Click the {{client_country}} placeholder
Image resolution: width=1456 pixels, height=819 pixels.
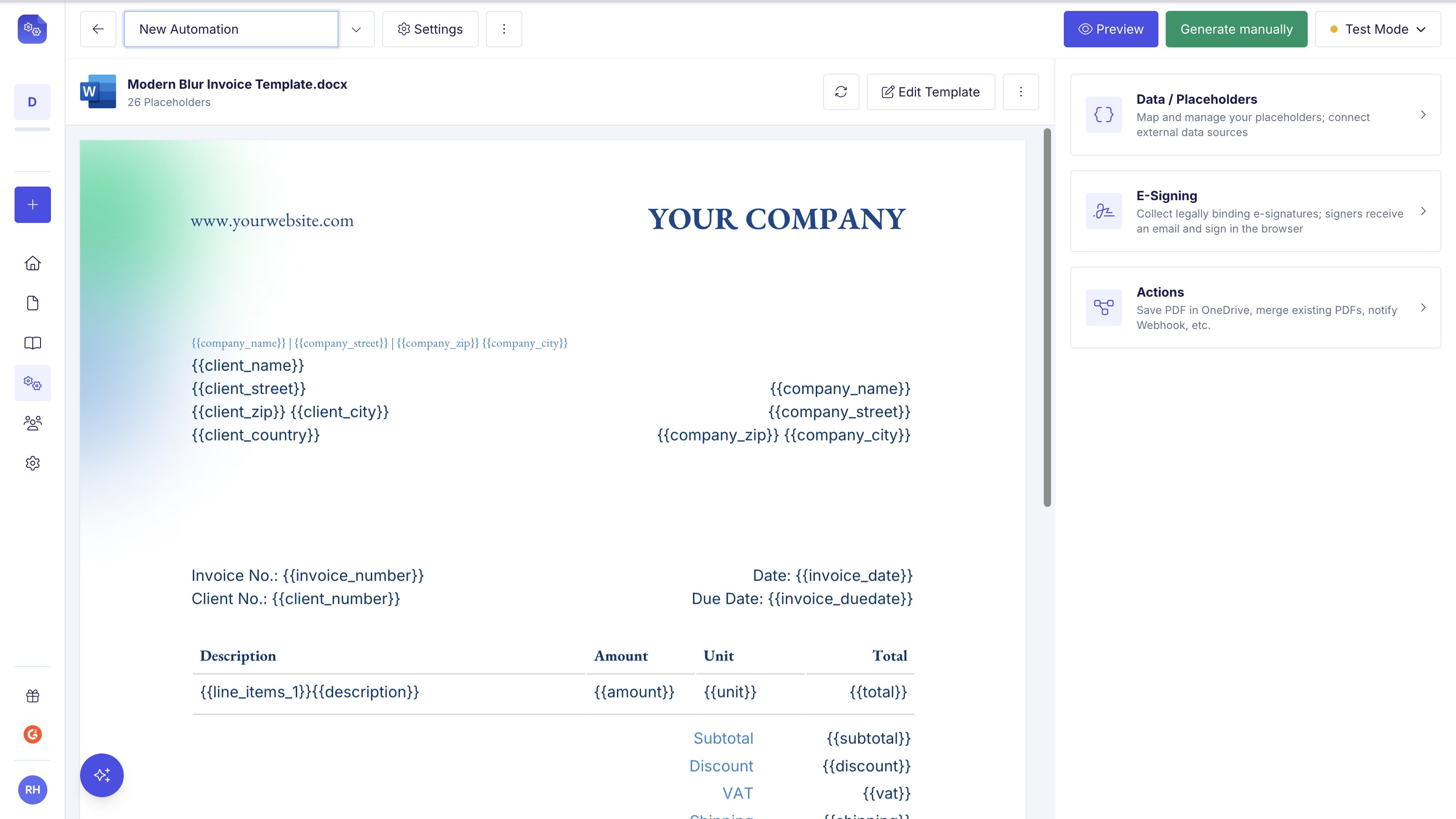255,435
